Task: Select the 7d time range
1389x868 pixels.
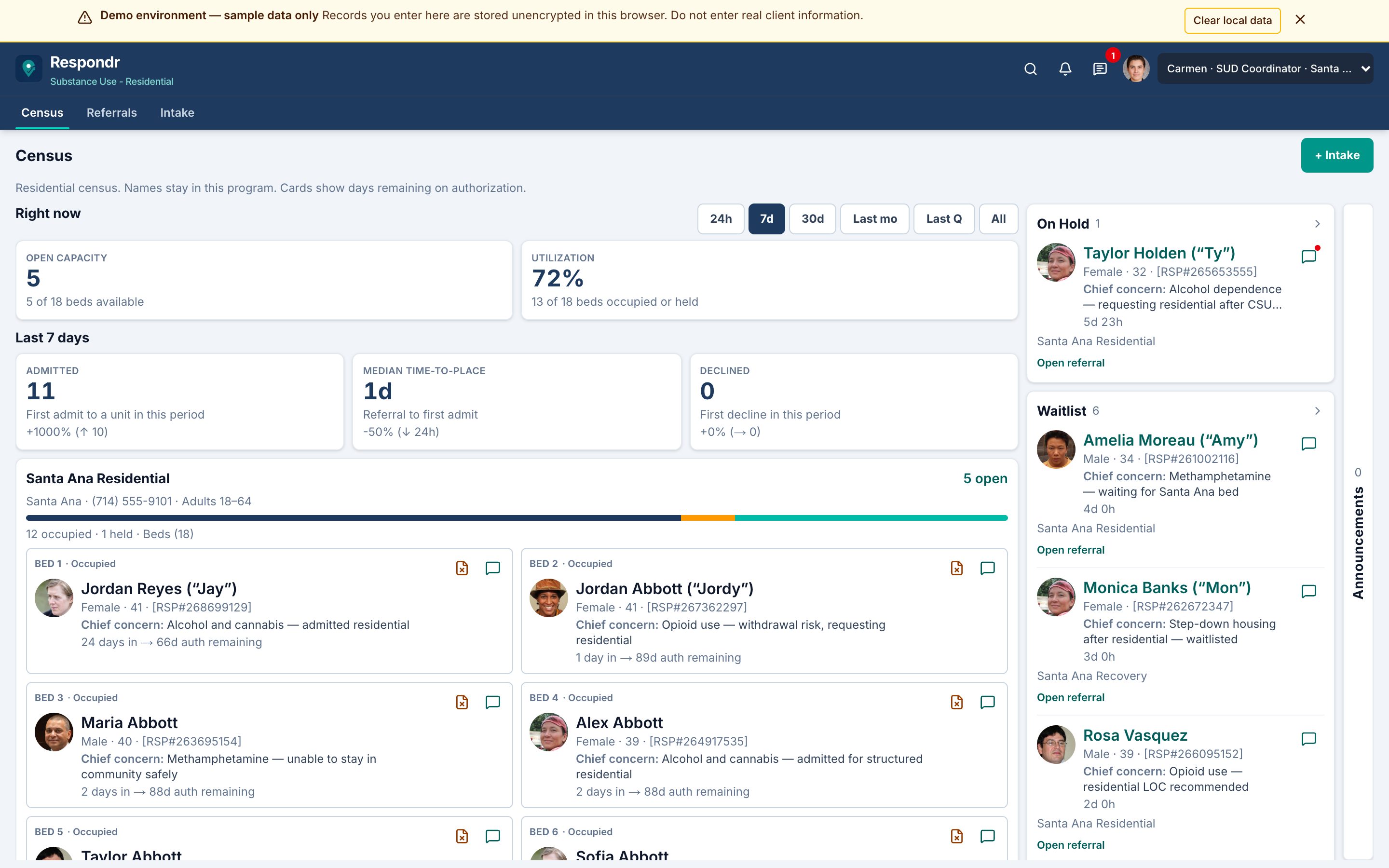Action: (x=766, y=219)
